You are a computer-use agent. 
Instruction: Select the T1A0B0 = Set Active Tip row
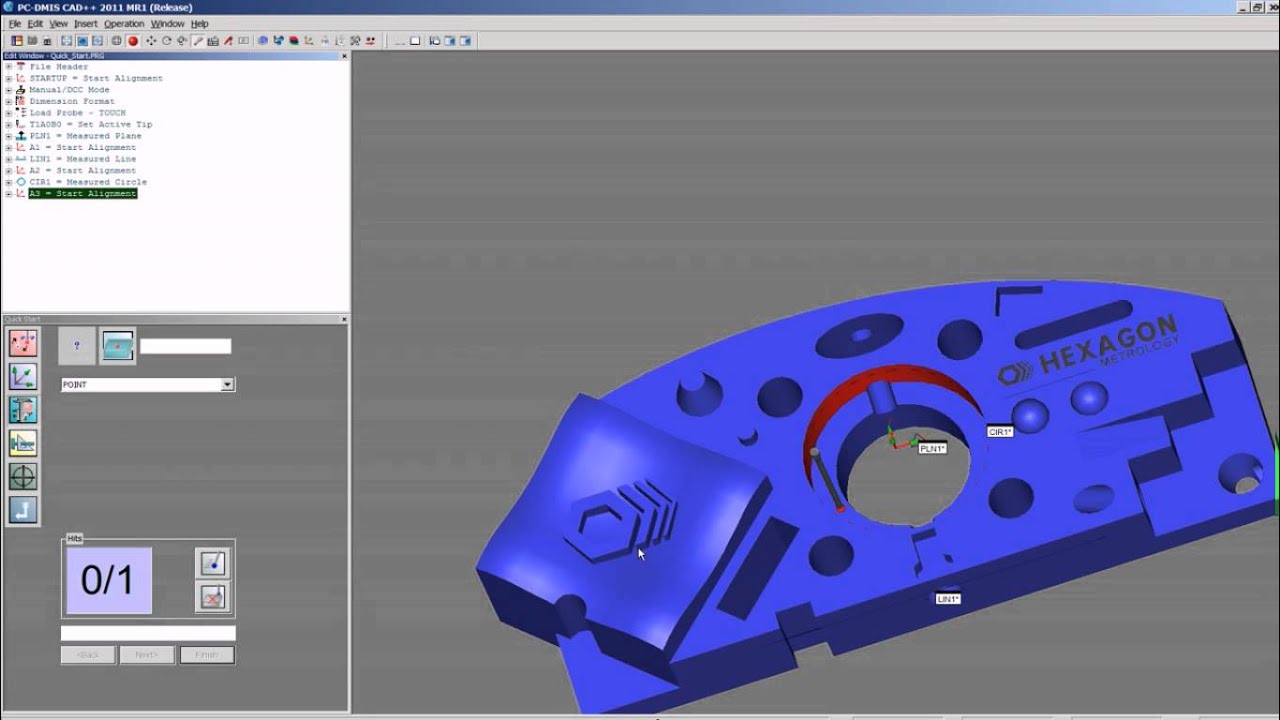point(91,125)
